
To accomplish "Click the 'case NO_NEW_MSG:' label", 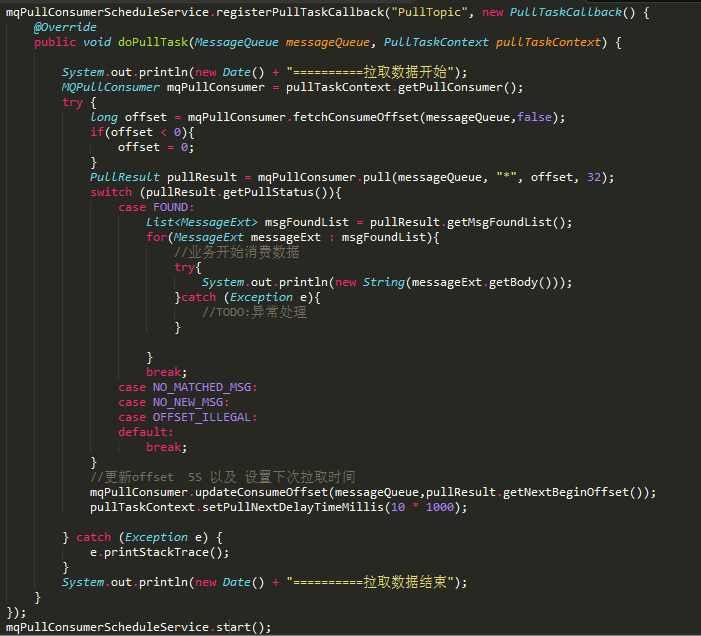I will (174, 402).
